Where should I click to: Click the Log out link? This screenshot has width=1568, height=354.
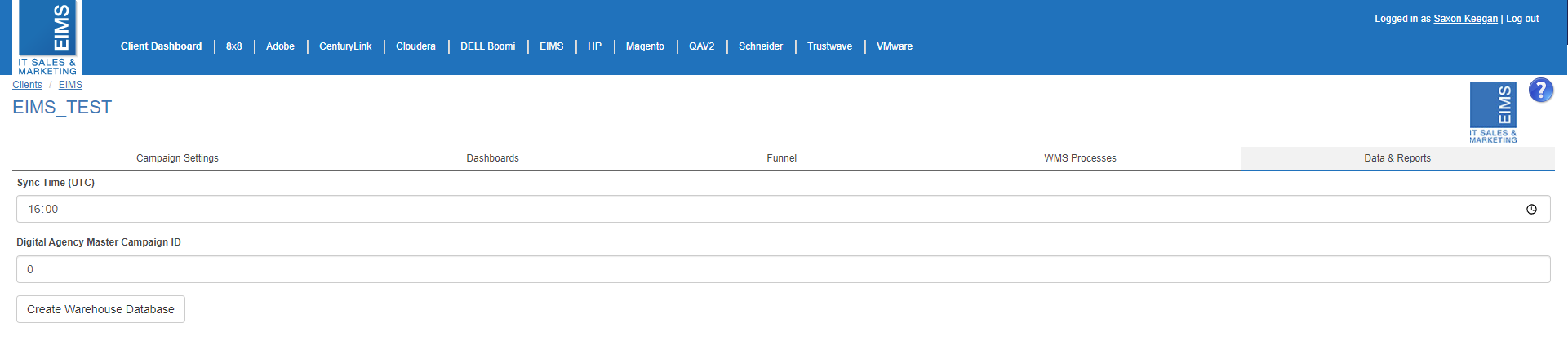(x=1522, y=19)
